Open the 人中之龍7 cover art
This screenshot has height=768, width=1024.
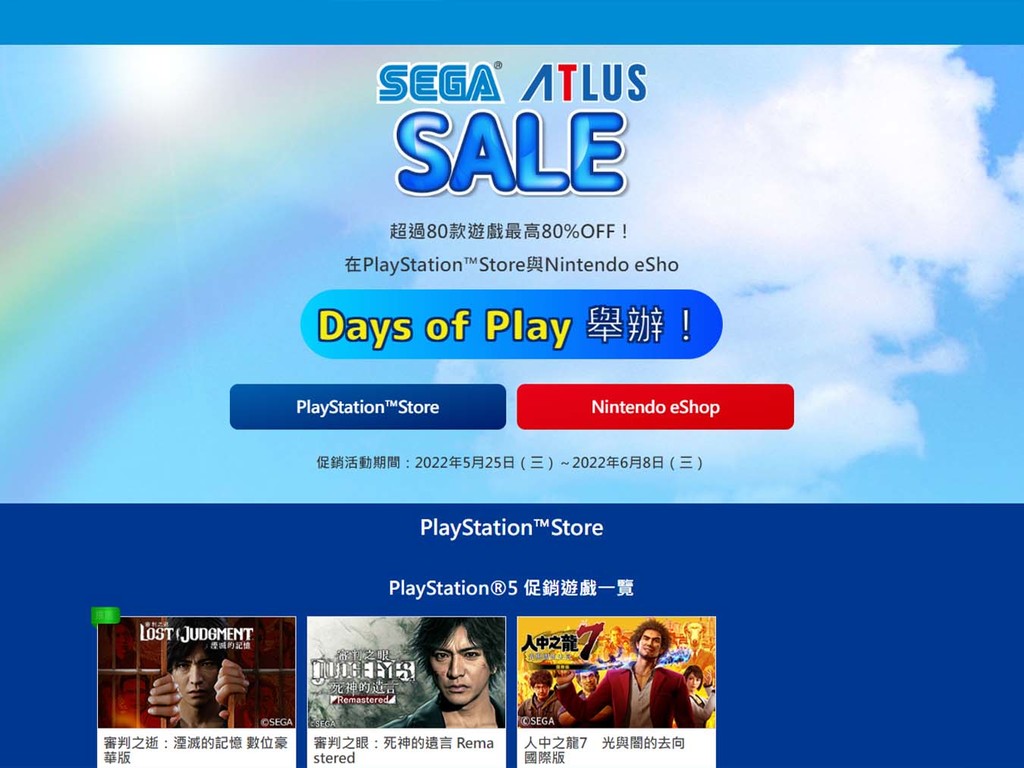pos(616,673)
